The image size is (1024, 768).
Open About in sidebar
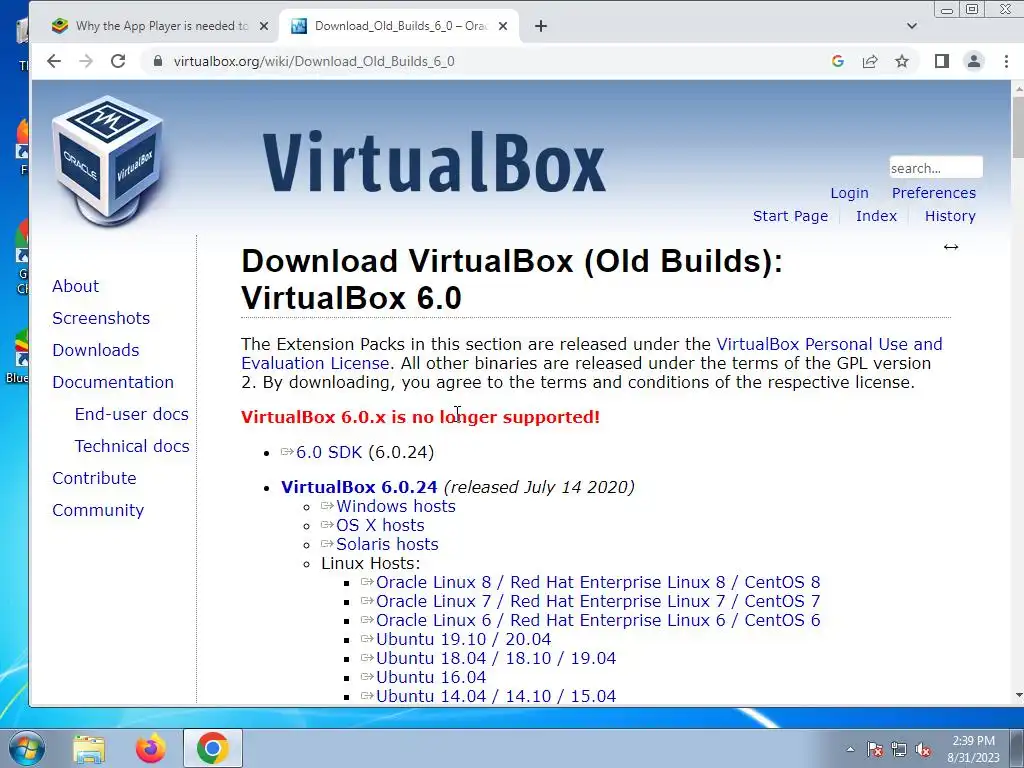click(x=76, y=286)
